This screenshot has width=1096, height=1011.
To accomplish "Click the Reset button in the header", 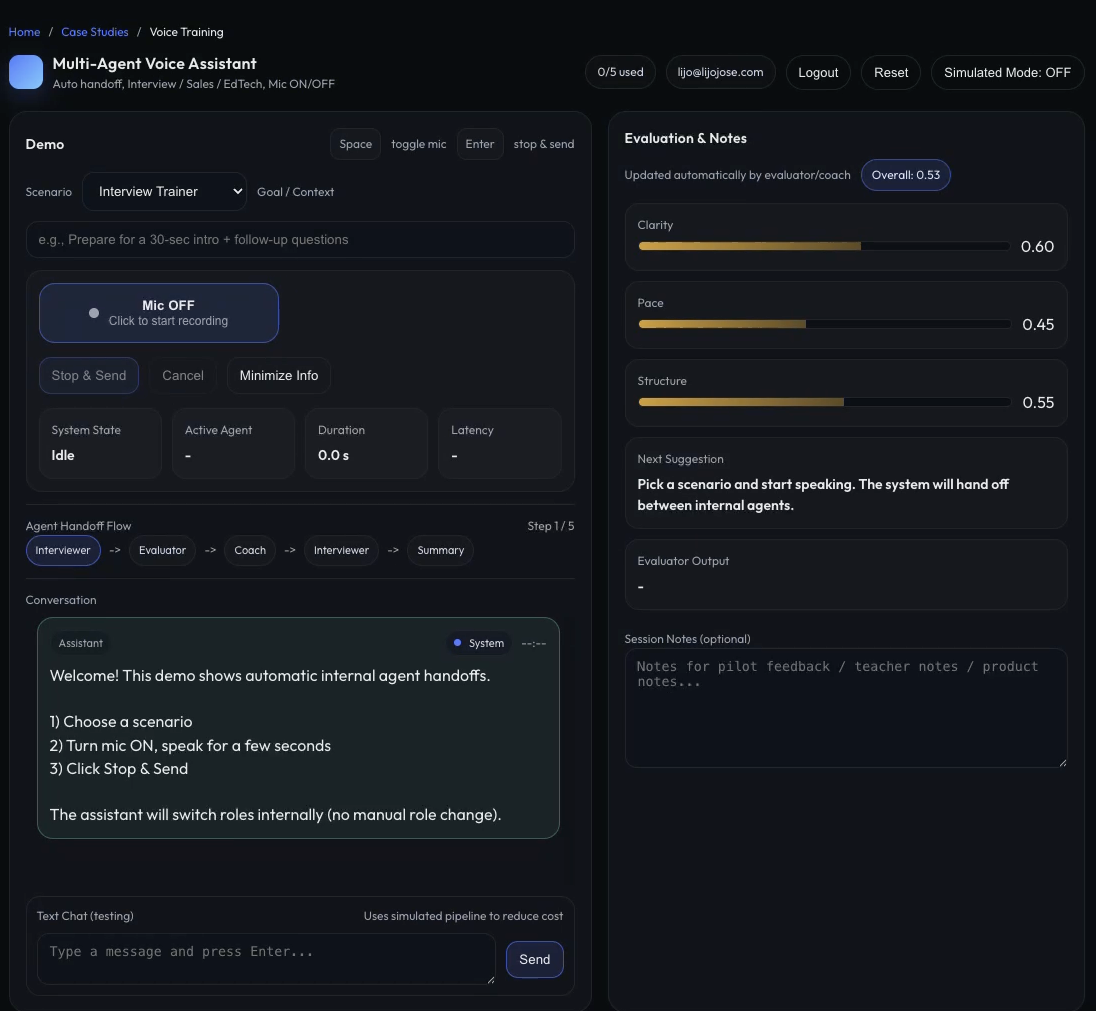I will coord(890,72).
